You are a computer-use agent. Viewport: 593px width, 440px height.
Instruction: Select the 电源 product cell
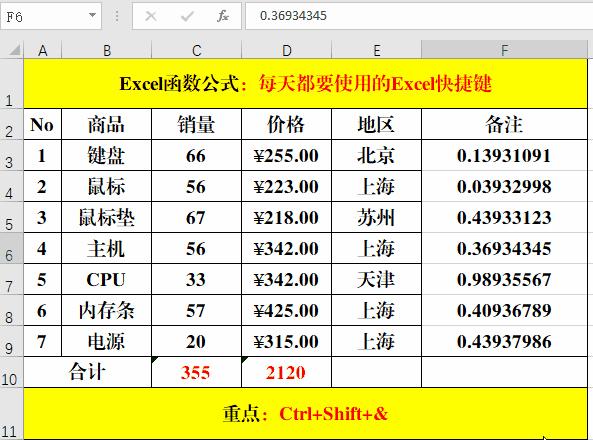pos(106,341)
